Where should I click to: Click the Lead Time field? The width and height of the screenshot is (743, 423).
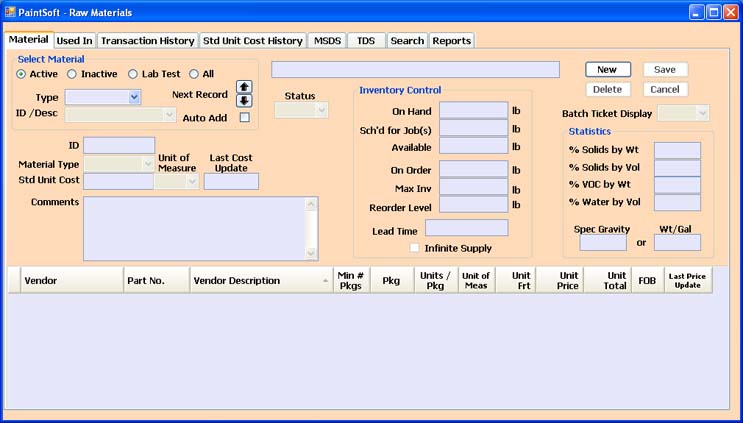click(467, 228)
